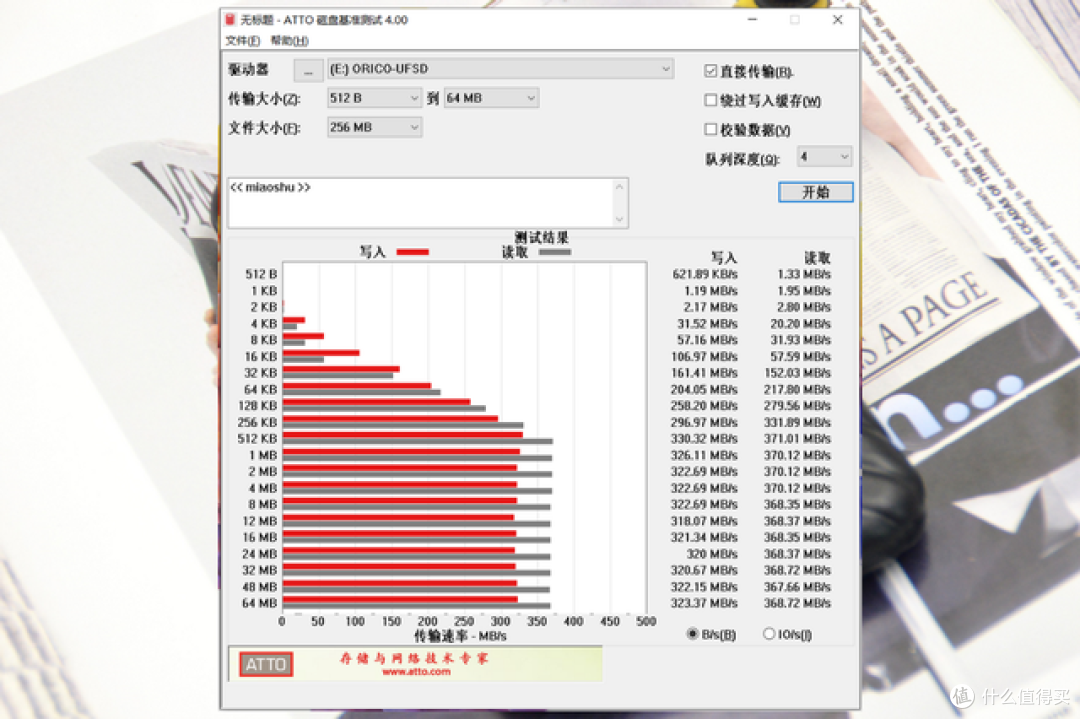Image resolution: width=1080 pixels, height=719 pixels.
Task: Open the 帮助(H) menu
Action: [x=289, y=41]
